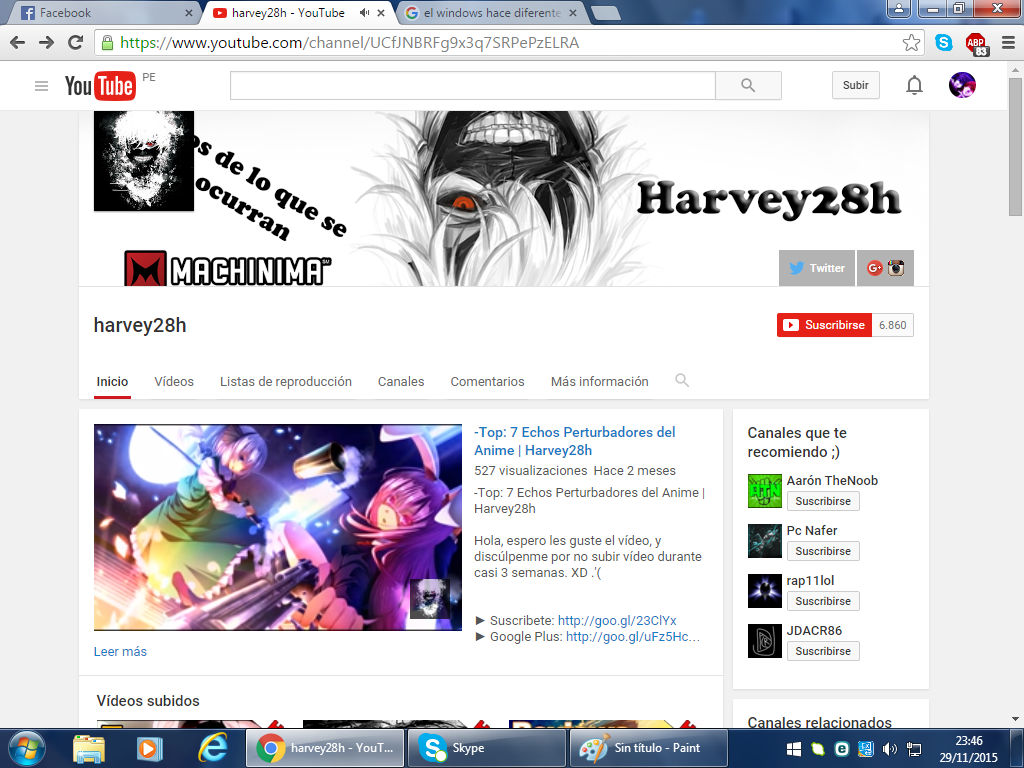
Task: Open Listas de reproducción tab
Action: [285, 381]
